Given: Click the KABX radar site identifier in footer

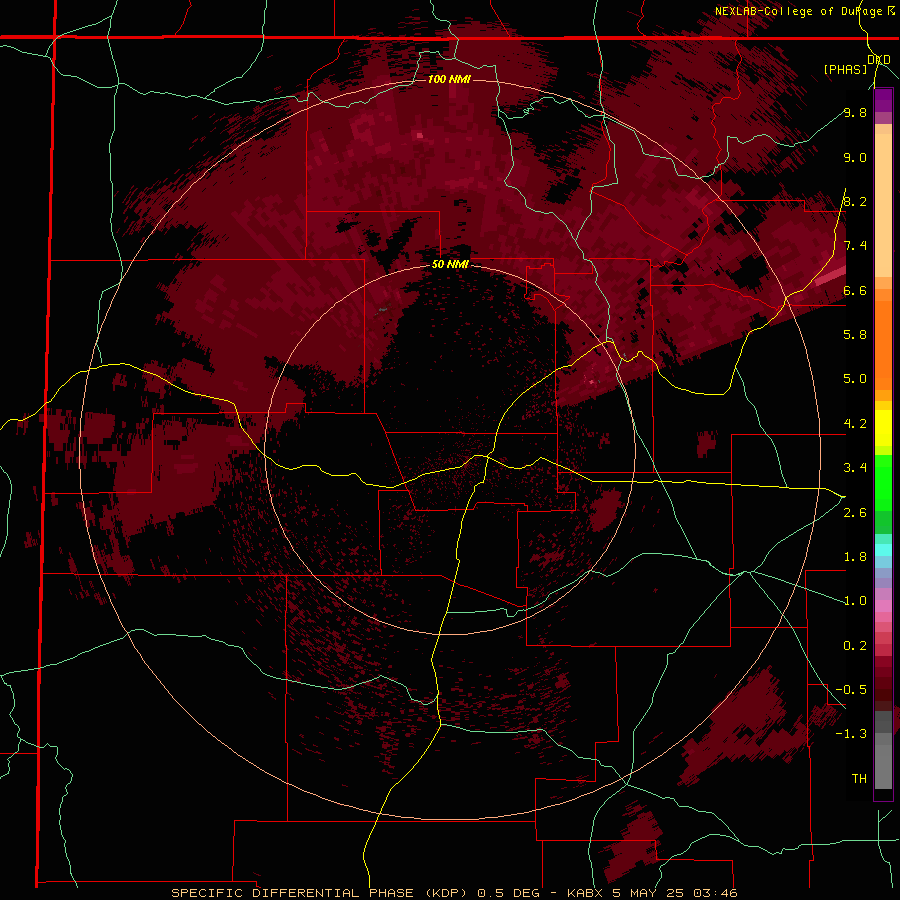Looking at the screenshot, I should click(584, 893).
